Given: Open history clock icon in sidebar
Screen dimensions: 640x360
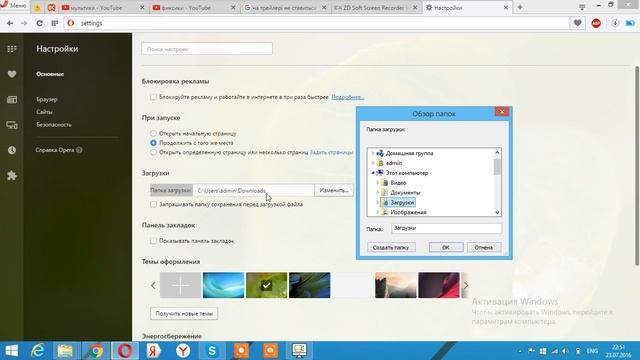Looking at the screenshot, I should pos(12,150).
